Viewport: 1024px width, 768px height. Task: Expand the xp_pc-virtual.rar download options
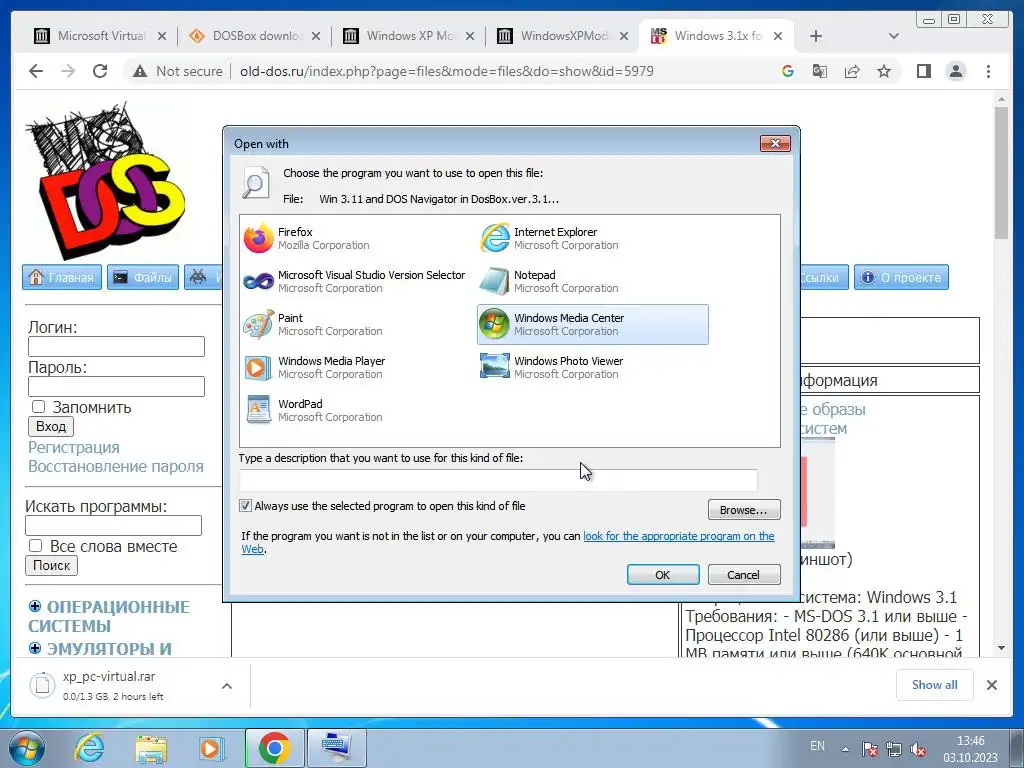[227, 686]
